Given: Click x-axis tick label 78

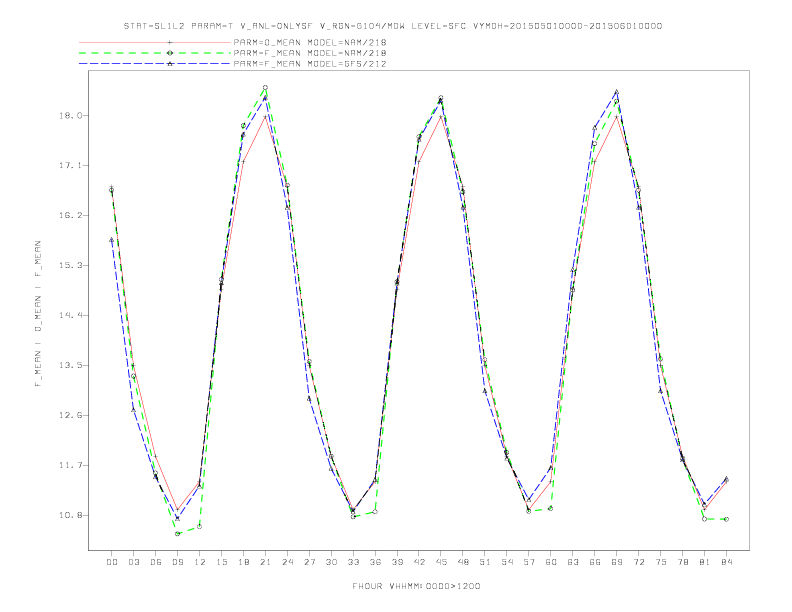Looking at the screenshot, I should [x=683, y=562].
